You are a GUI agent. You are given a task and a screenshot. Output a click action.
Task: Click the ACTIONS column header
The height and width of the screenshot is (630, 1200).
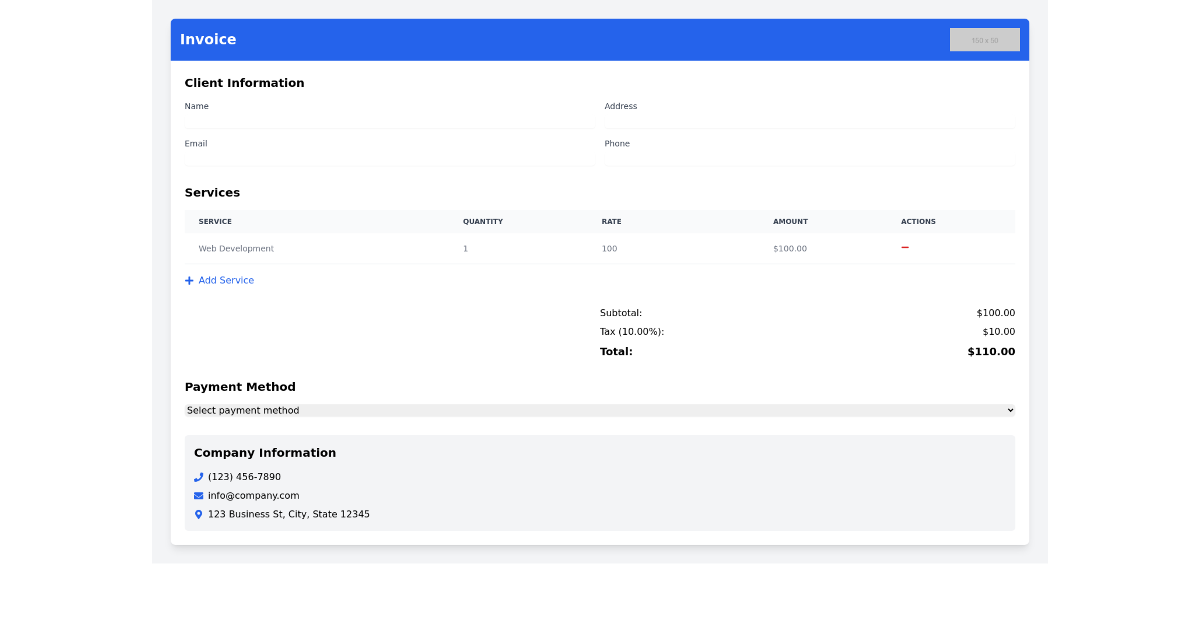coord(918,221)
